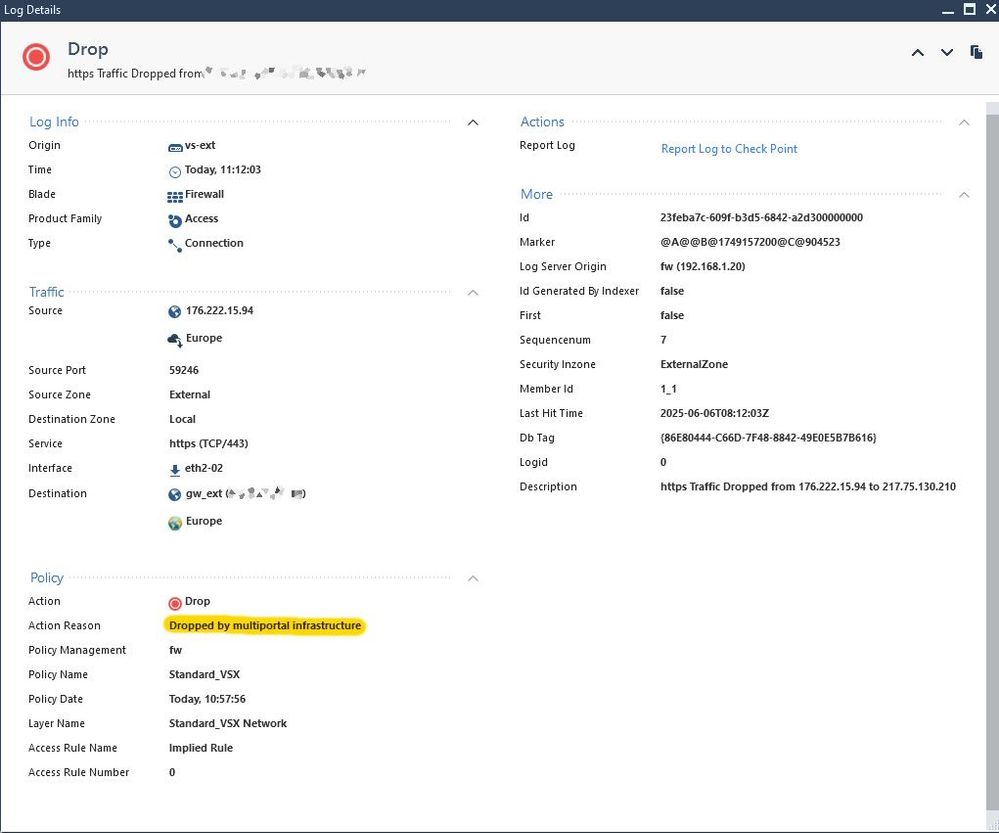999x833 pixels.
Task: Select the log Id value 23feba7c-609f
Action: click(x=761, y=217)
